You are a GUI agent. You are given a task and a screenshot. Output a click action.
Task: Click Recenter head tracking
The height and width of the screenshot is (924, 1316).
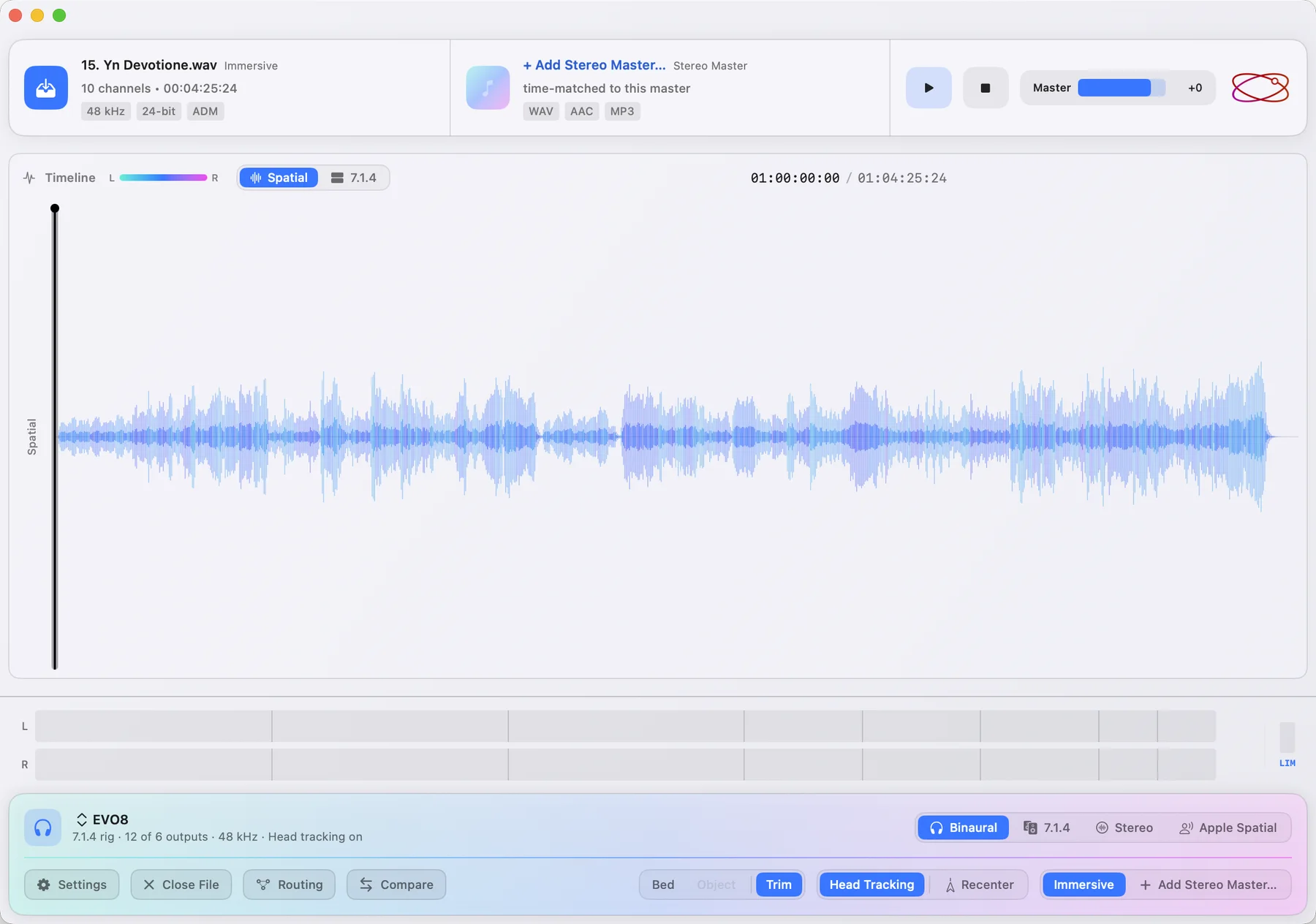[x=980, y=885]
